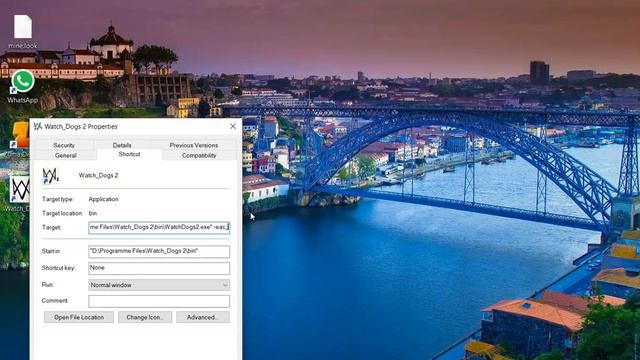Click the Watch_Dogs 2 name text box
This screenshot has width=640, height=360.
coord(98,176)
